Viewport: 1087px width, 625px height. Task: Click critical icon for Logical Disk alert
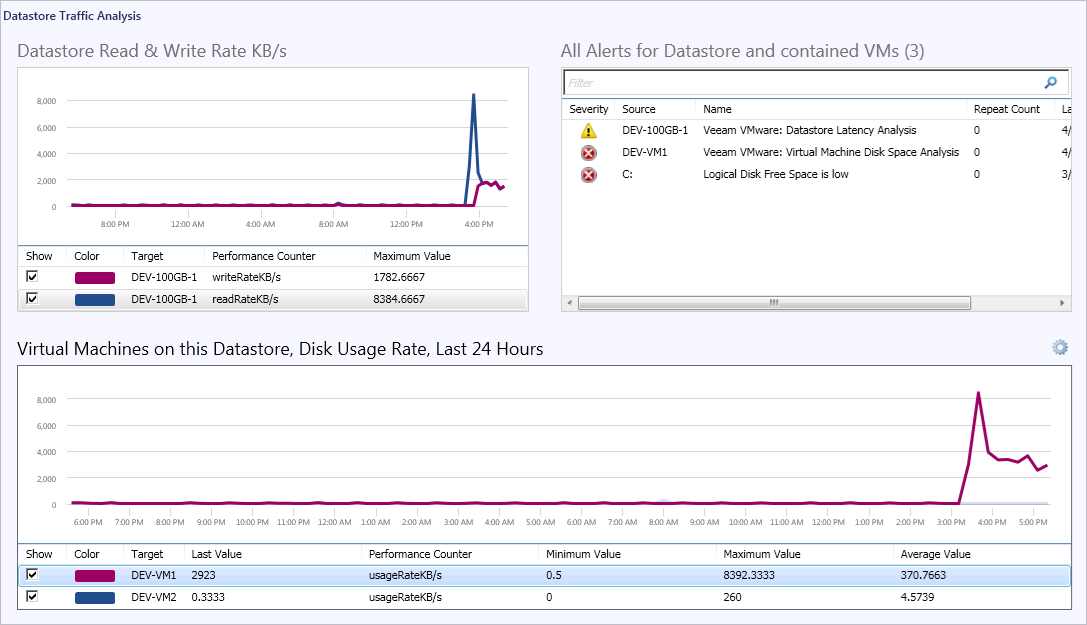tap(588, 175)
